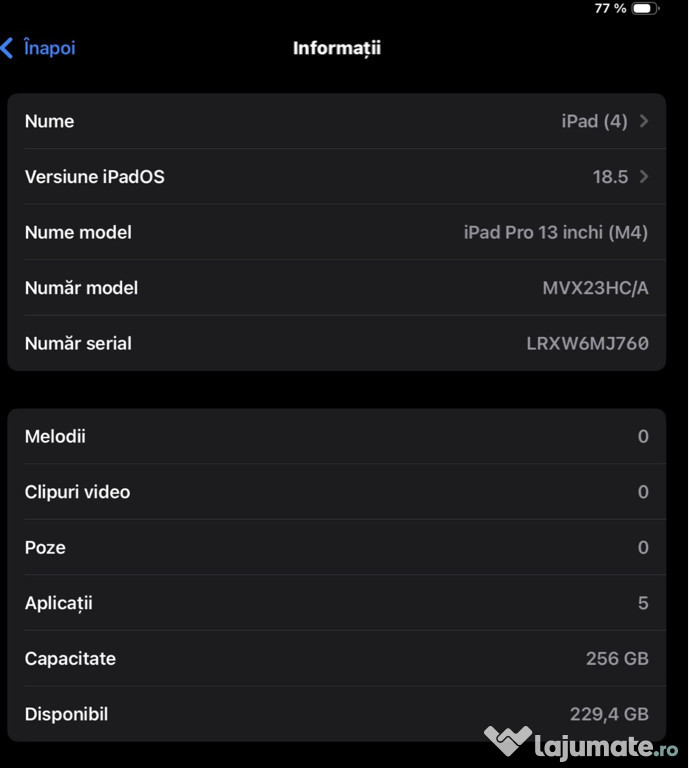Tap the model number MVX23HC/A
This screenshot has height=768, width=689.
[595, 288]
